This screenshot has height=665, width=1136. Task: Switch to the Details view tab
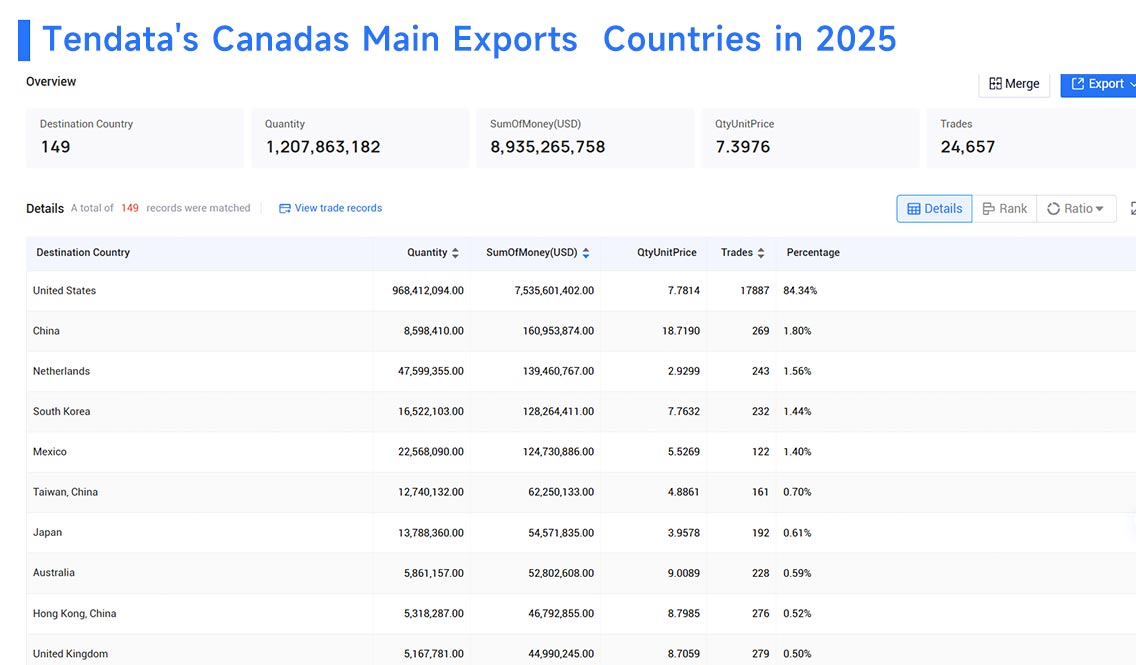click(x=935, y=209)
